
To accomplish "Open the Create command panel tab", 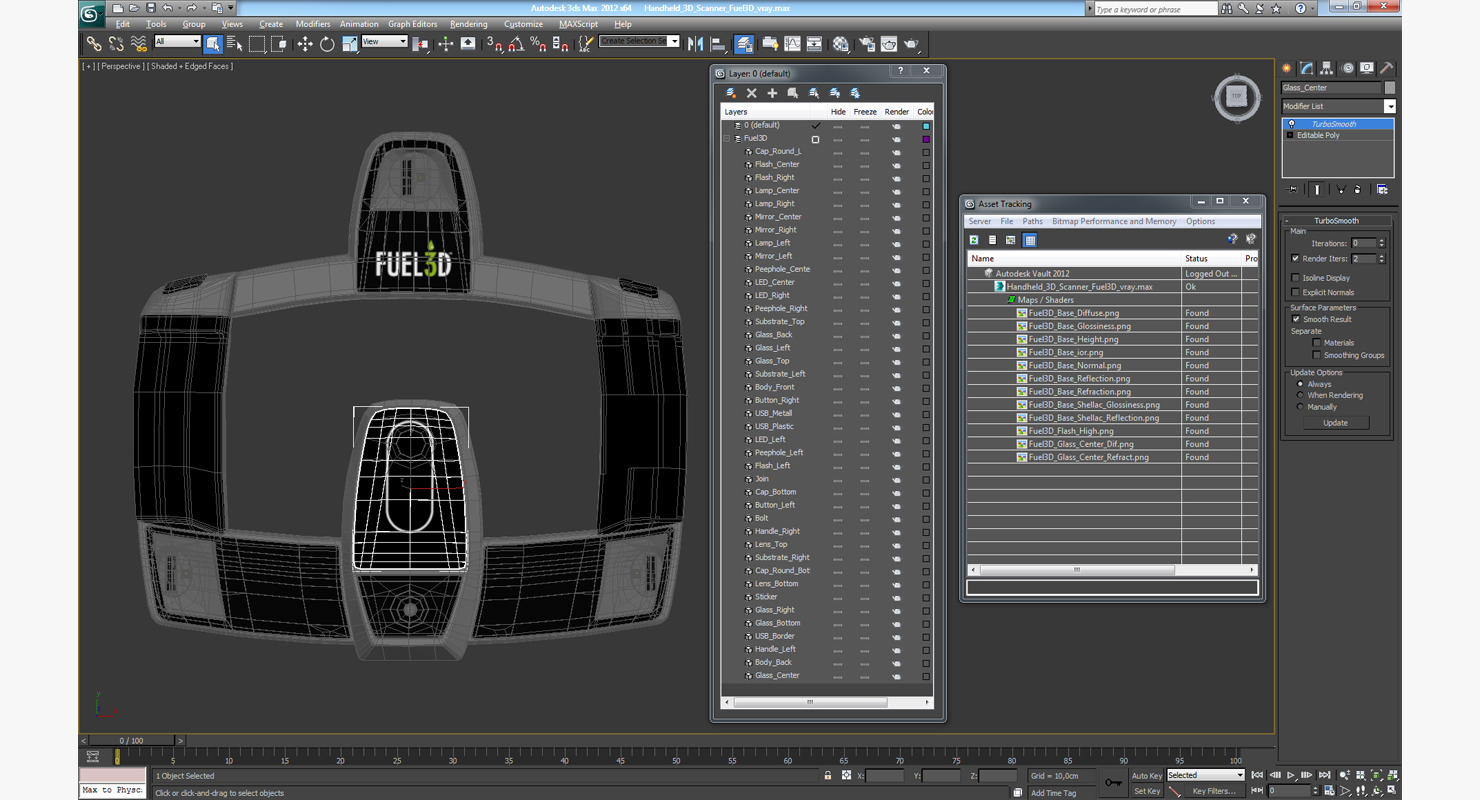I will (x=1288, y=68).
